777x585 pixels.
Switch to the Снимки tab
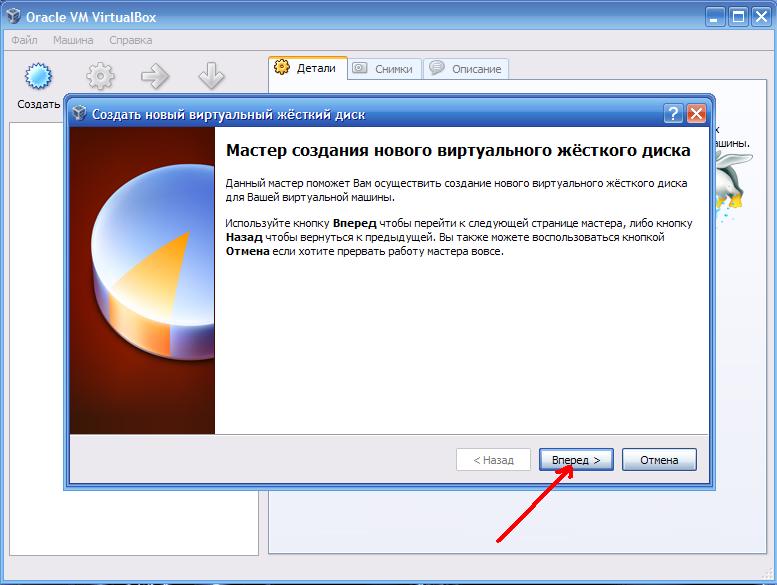(385, 69)
